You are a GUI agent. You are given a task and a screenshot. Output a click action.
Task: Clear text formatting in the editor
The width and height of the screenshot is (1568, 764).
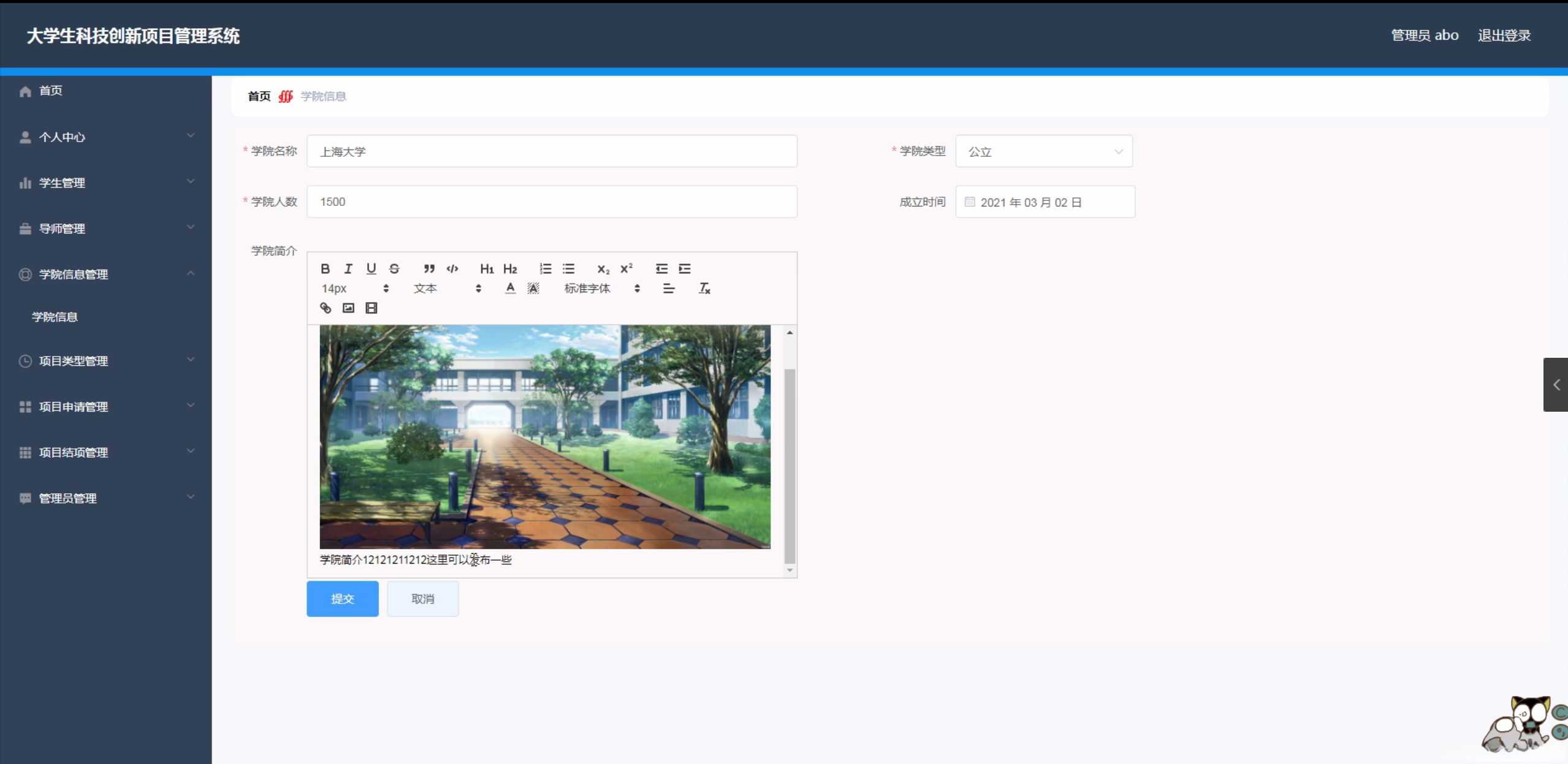704,288
